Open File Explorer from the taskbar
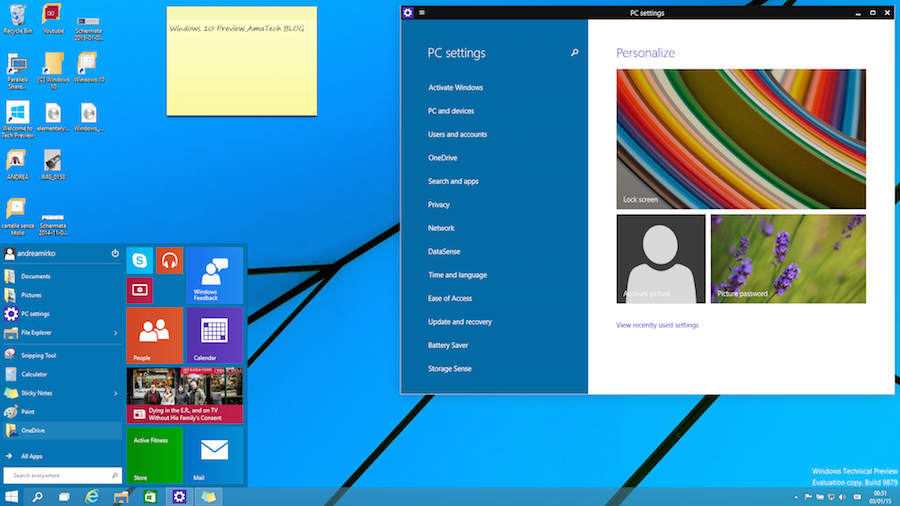900x506 pixels. point(121,497)
